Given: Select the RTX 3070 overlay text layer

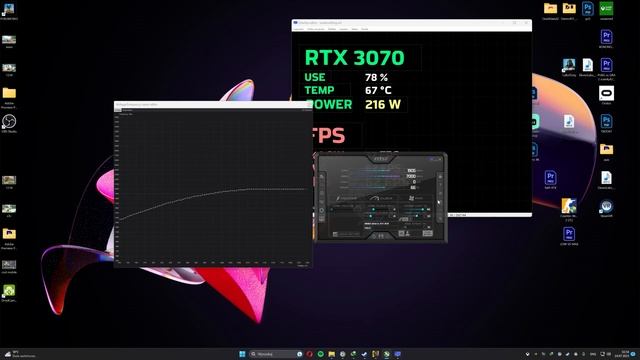Looking at the screenshot, I should click(354, 58).
